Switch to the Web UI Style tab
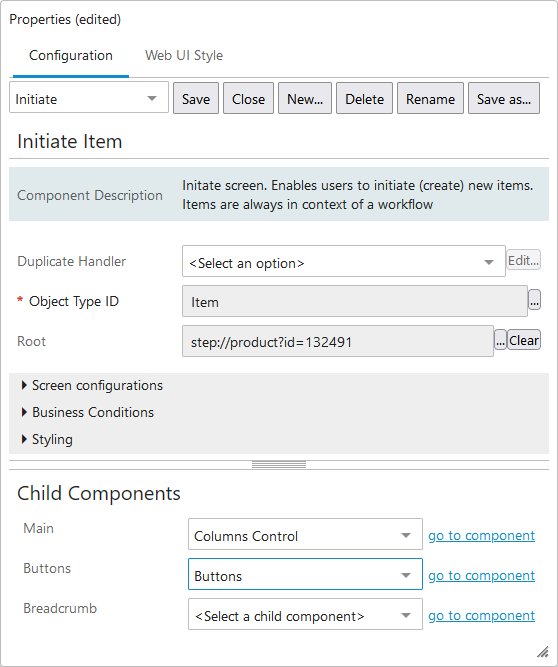 184,55
